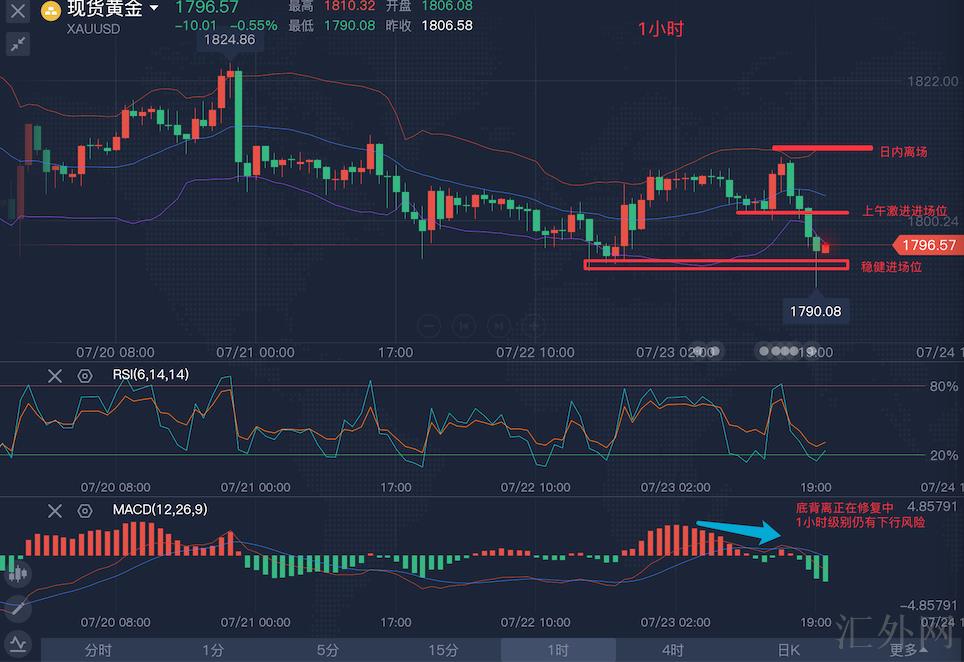964x662 pixels.
Task: Remove the MACD indicator panel
Action: [x=55, y=511]
